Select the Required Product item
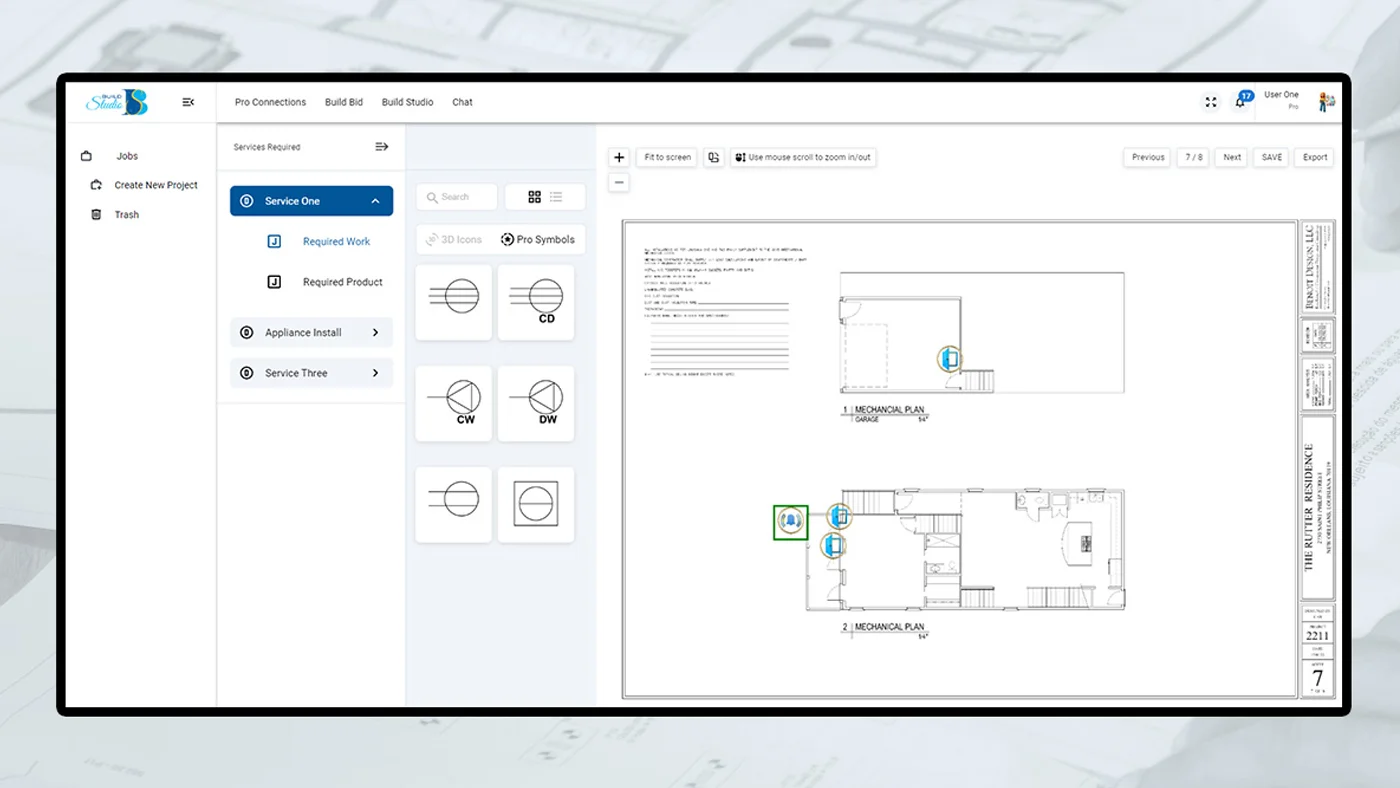1400x788 pixels. 343,282
